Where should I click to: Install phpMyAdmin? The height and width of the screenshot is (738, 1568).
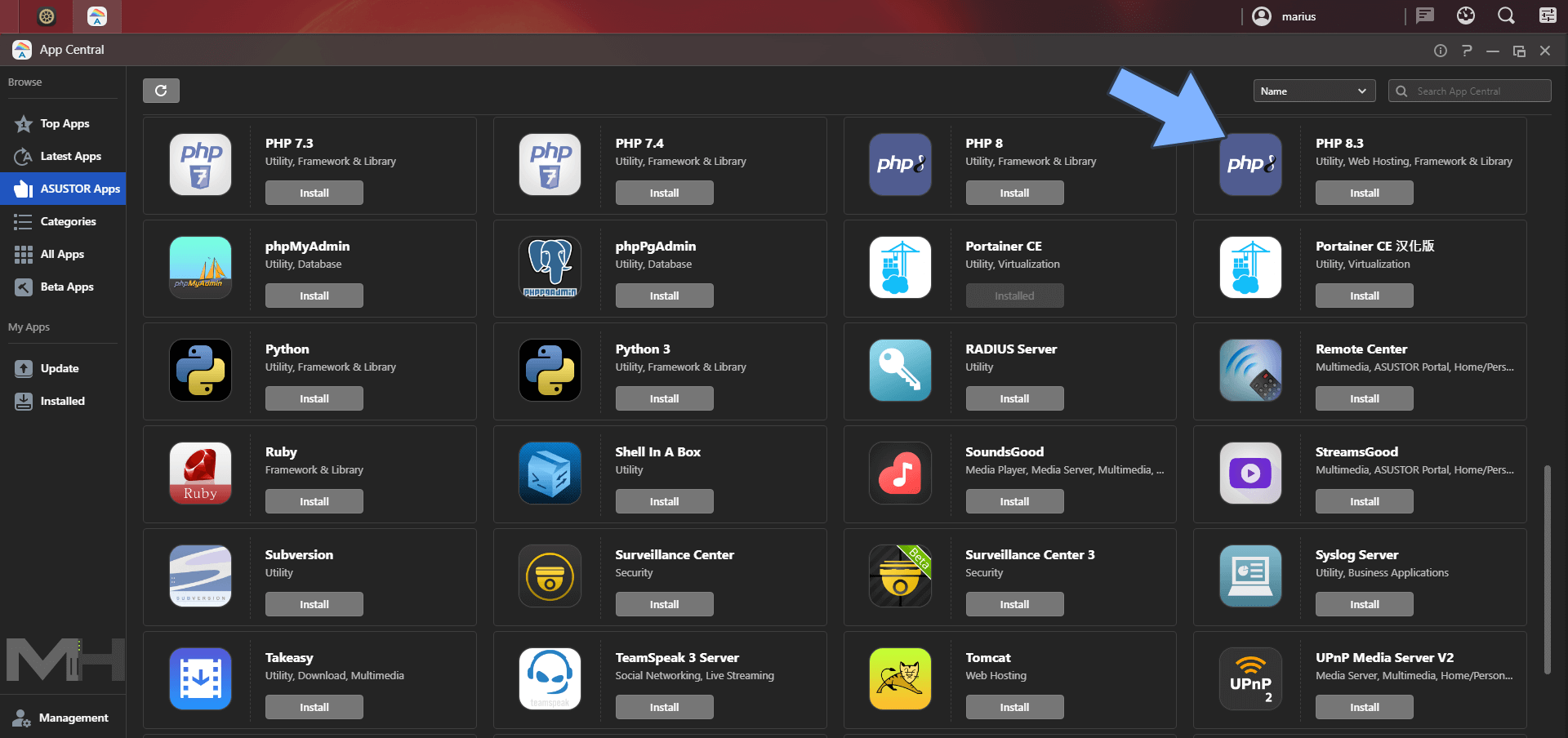314,296
